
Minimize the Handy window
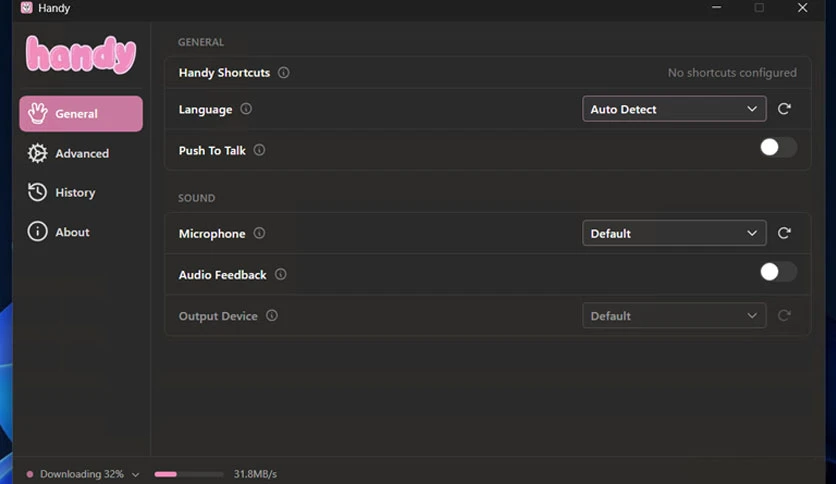[717, 7]
